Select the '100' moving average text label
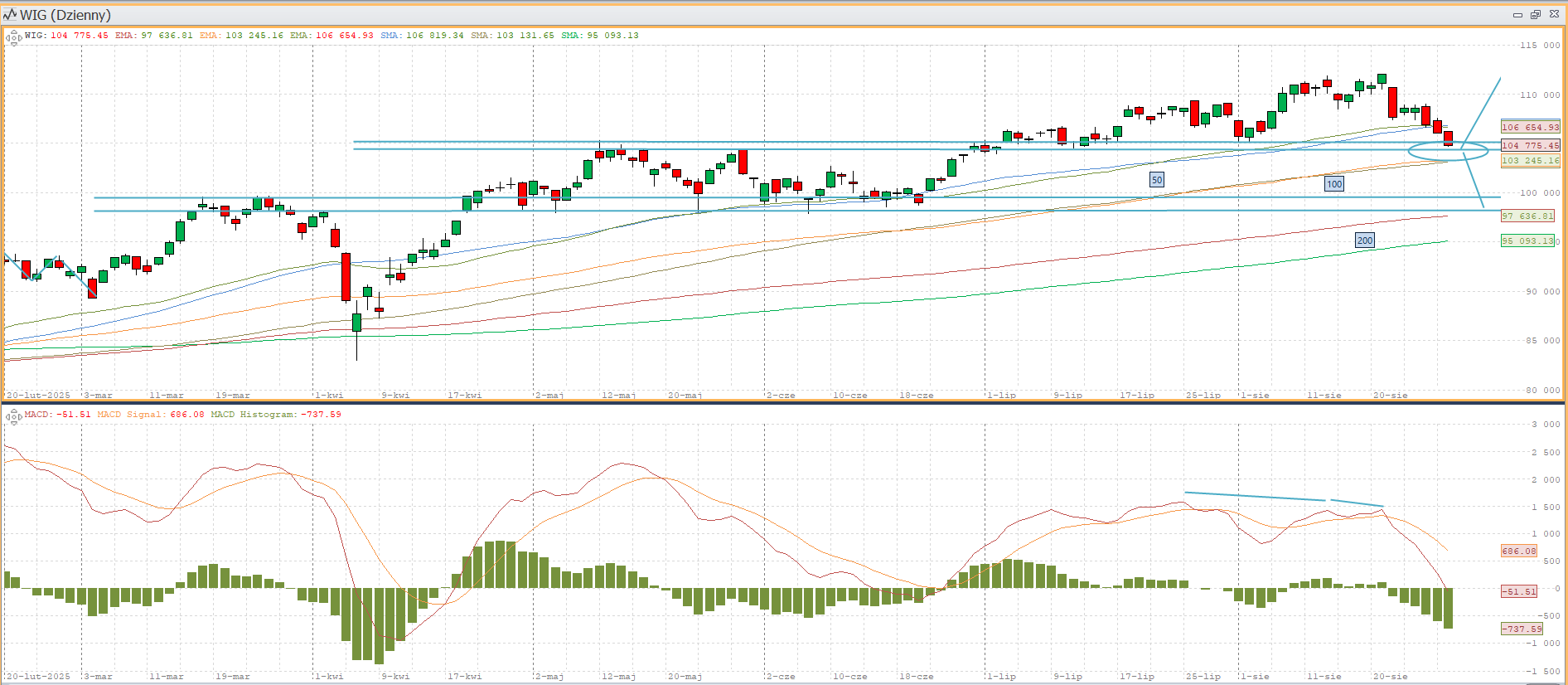Image resolution: width=1568 pixels, height=685 pixels. (x=1334, y=184)
